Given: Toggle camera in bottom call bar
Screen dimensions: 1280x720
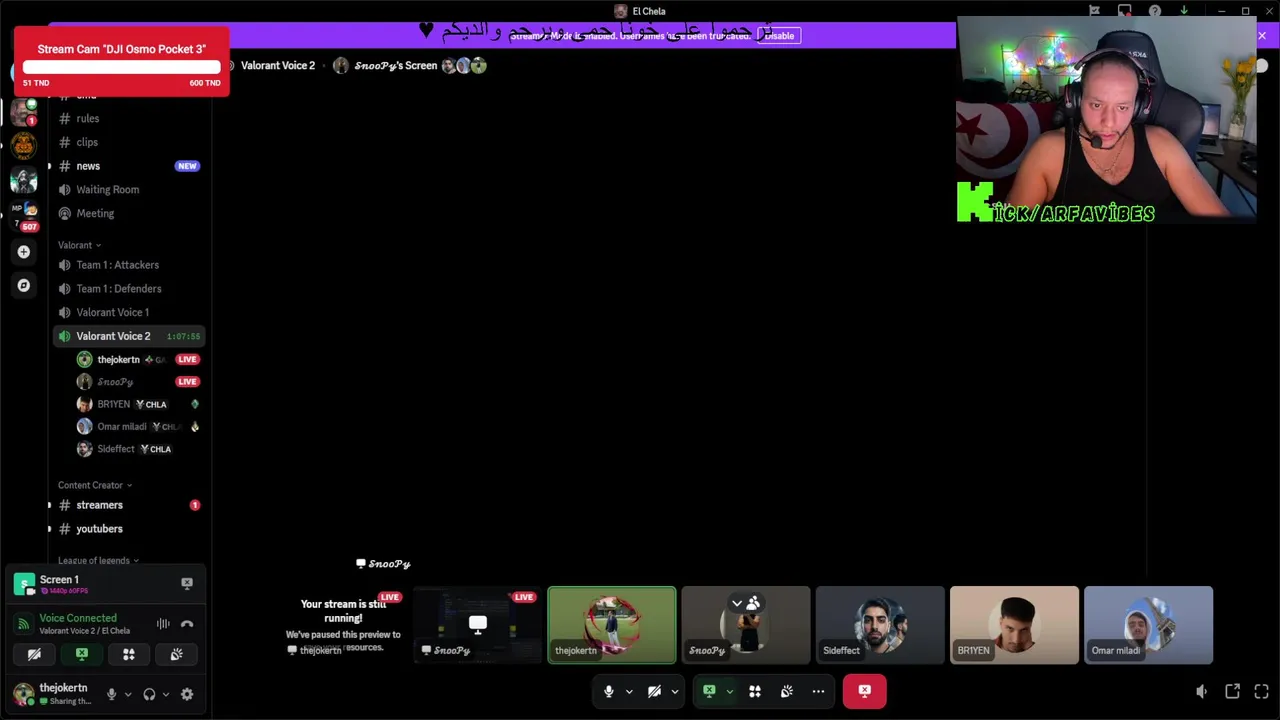Looking at the screenshot, I should [654, 691].
